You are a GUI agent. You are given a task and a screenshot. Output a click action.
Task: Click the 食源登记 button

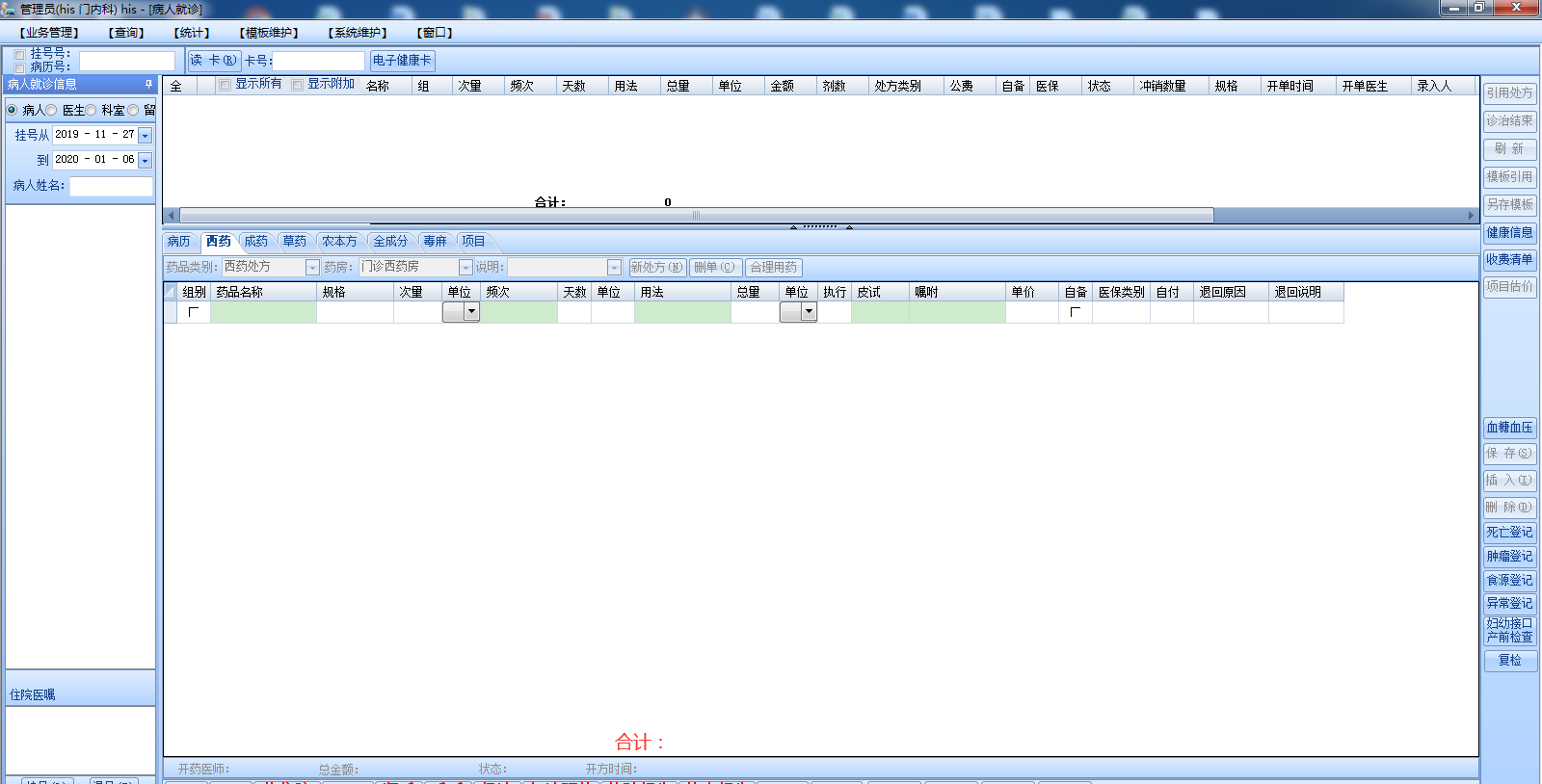[x=1509, y=580]
